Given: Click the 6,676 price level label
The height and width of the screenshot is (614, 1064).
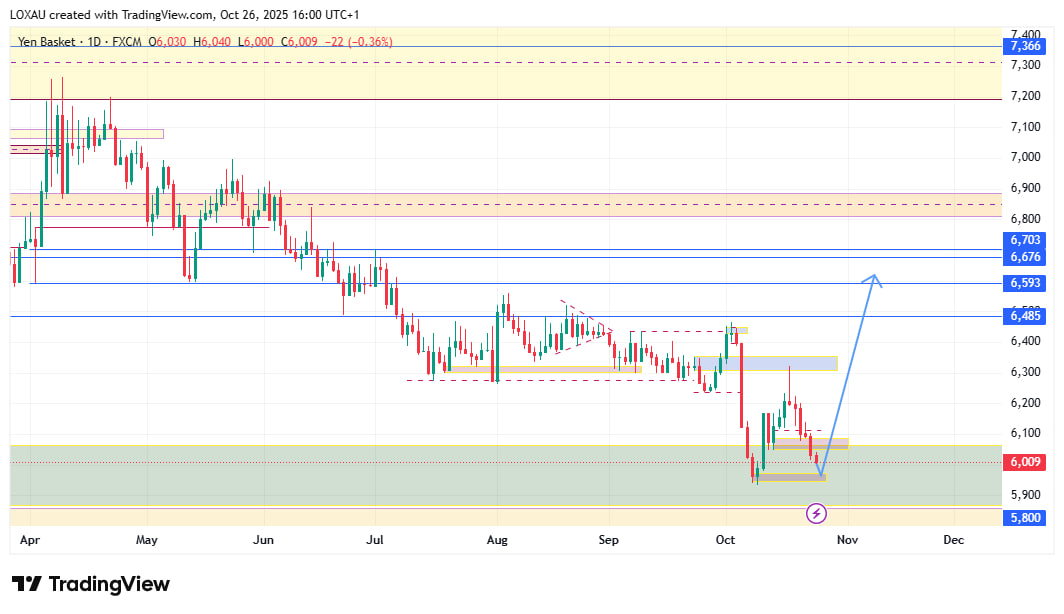Looking at the screenshot, I should pos(1025,257).
